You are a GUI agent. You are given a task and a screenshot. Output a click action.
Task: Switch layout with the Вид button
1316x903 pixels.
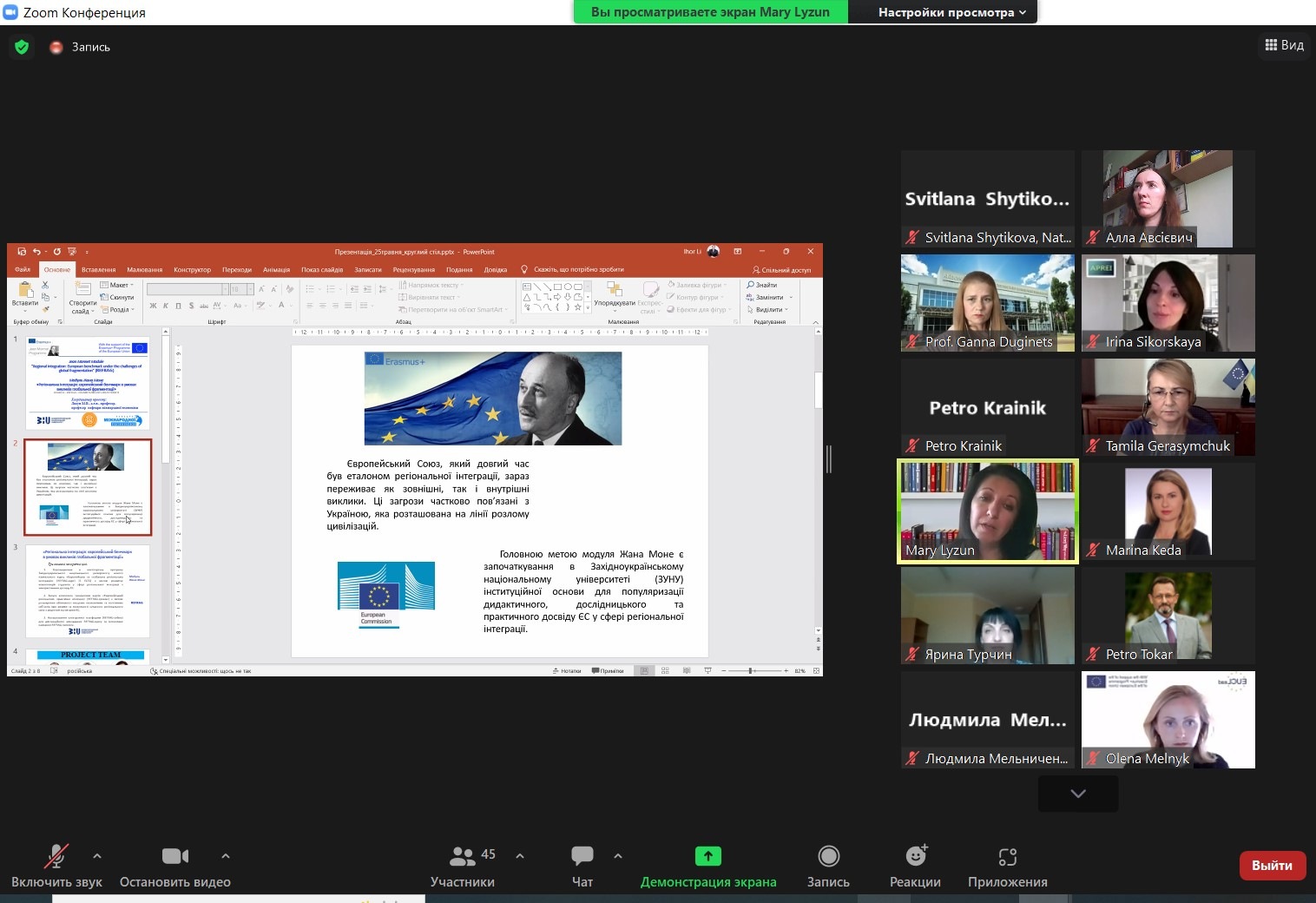1284,45
